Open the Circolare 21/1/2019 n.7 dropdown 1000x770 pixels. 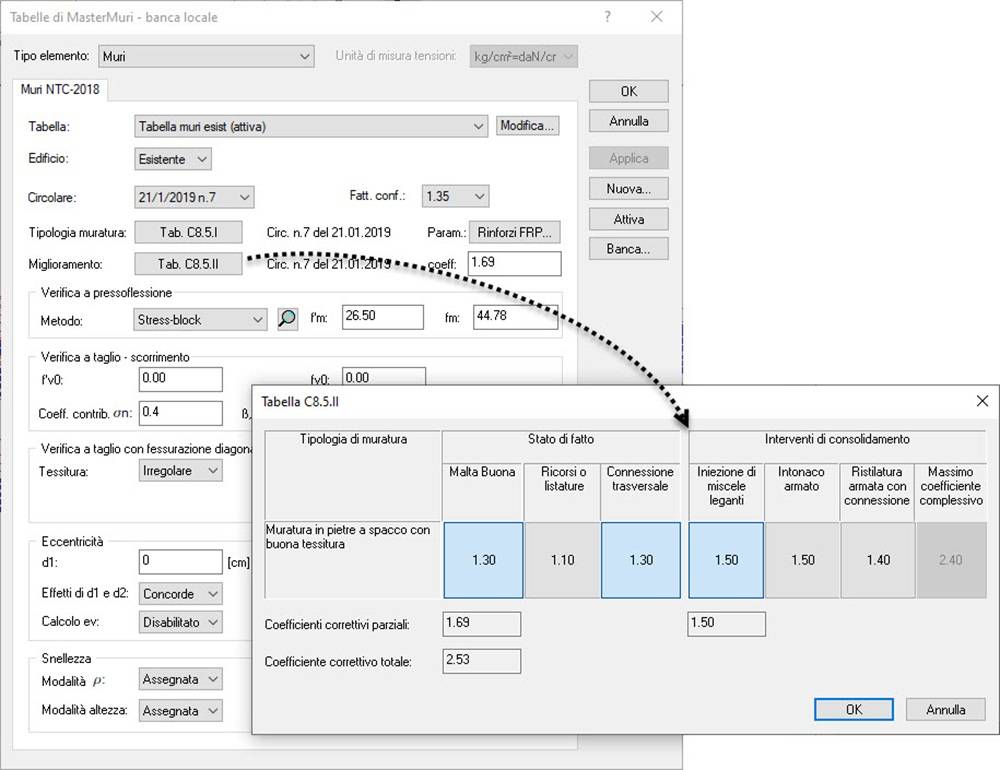click(x=194, y=197)
